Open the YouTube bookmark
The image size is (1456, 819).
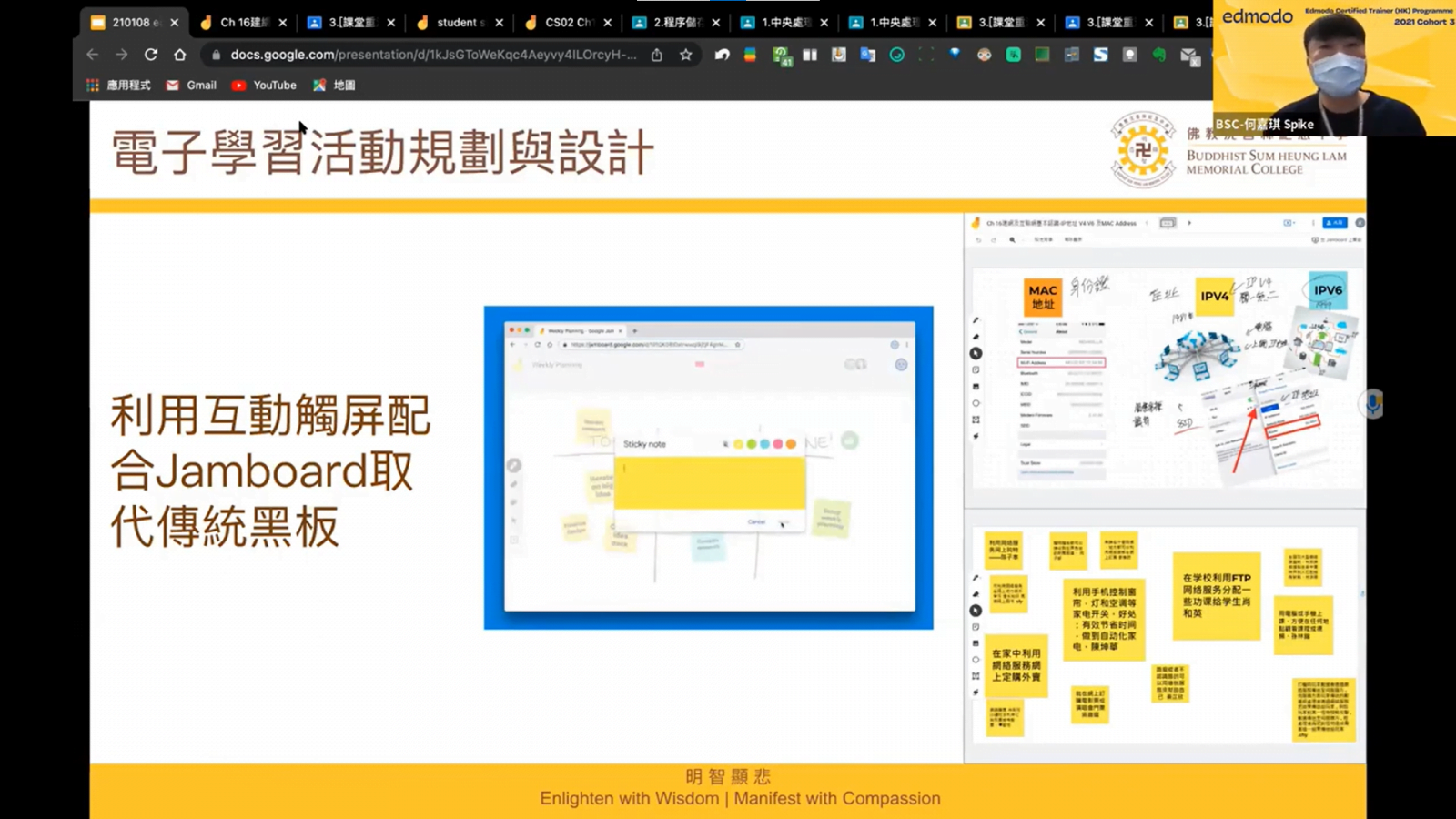click(x=264, y=86)
